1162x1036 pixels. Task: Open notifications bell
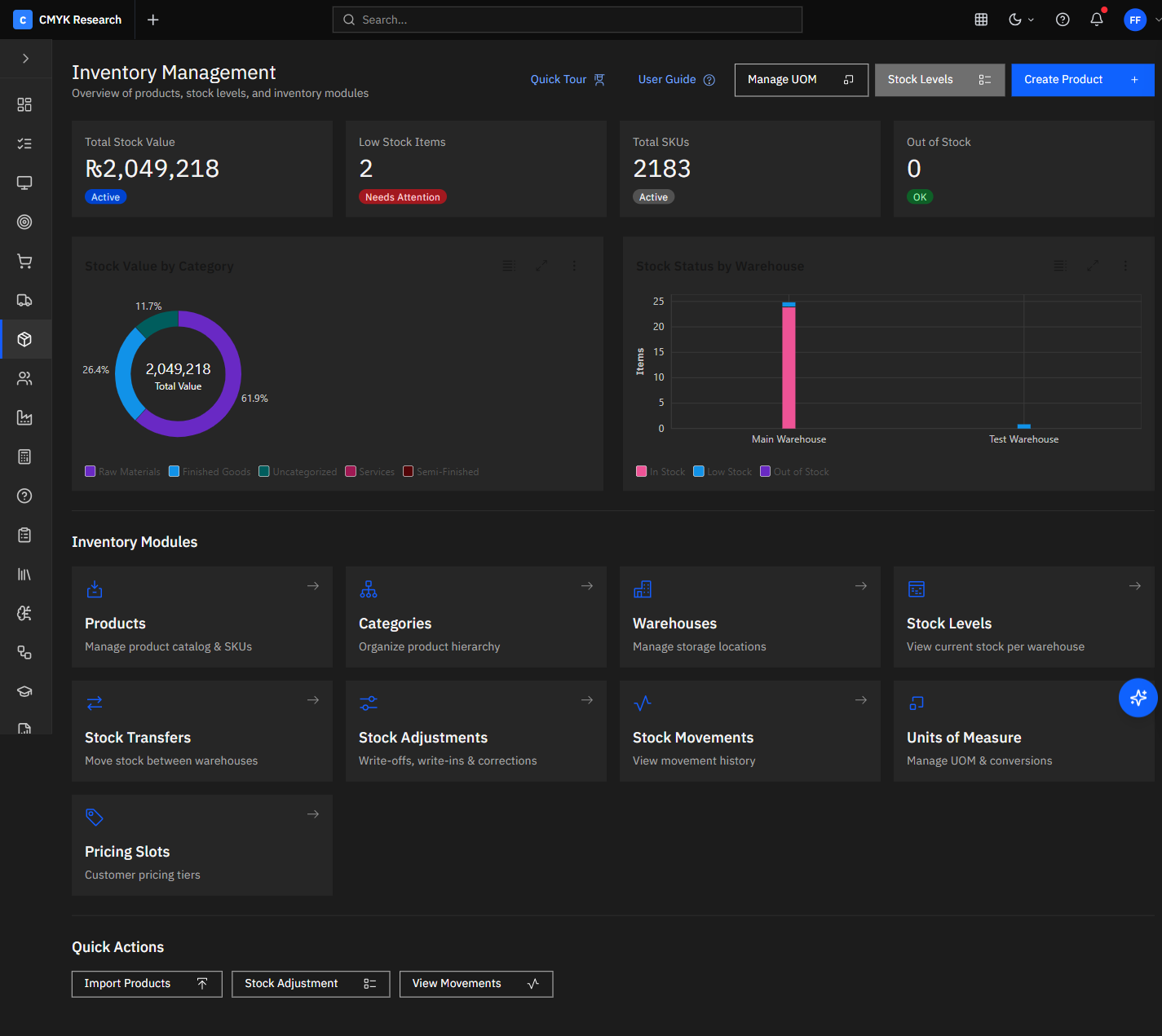pyautogui.click(x=1097, y=20)
